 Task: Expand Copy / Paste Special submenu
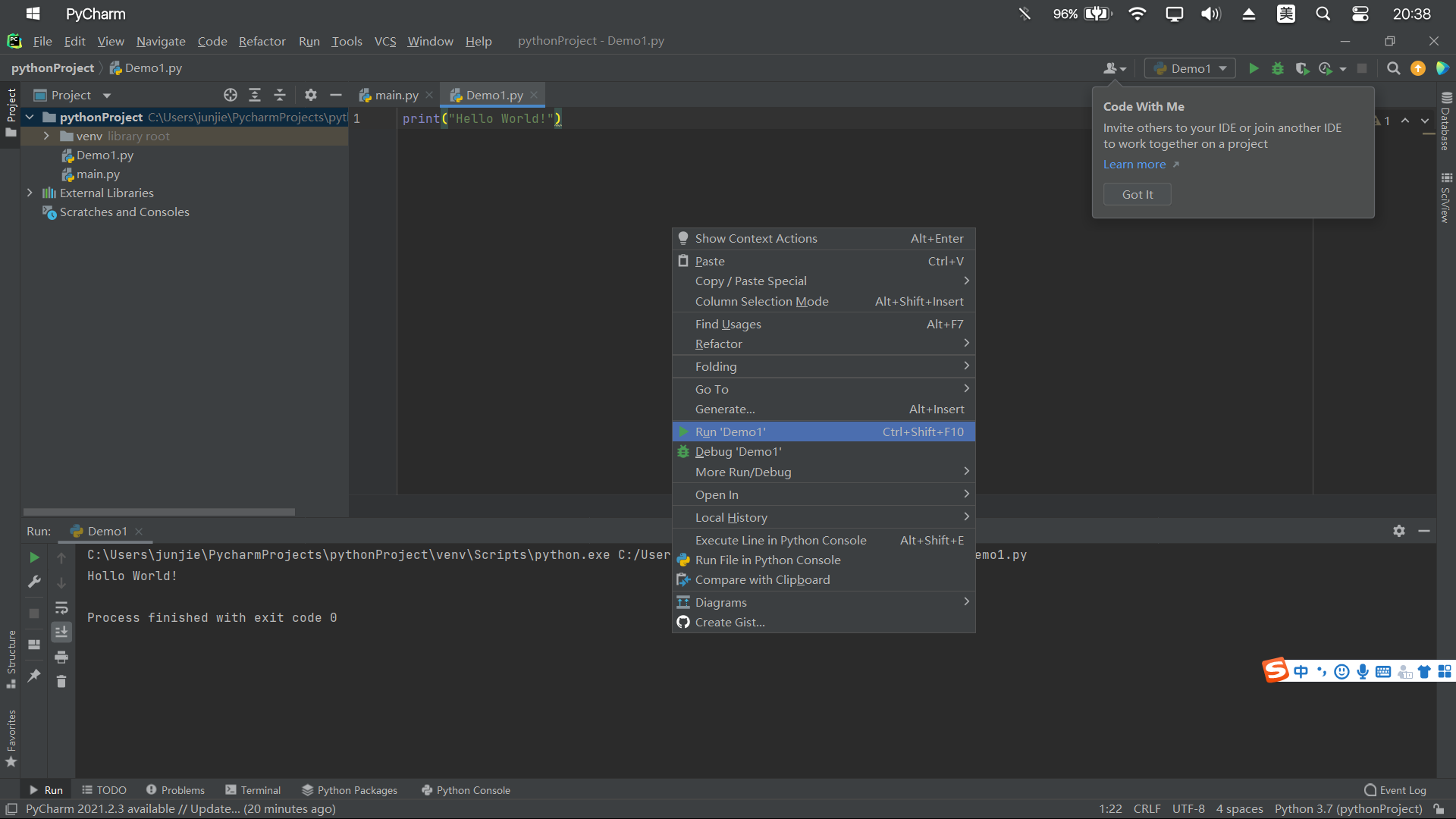click(824, 281)
